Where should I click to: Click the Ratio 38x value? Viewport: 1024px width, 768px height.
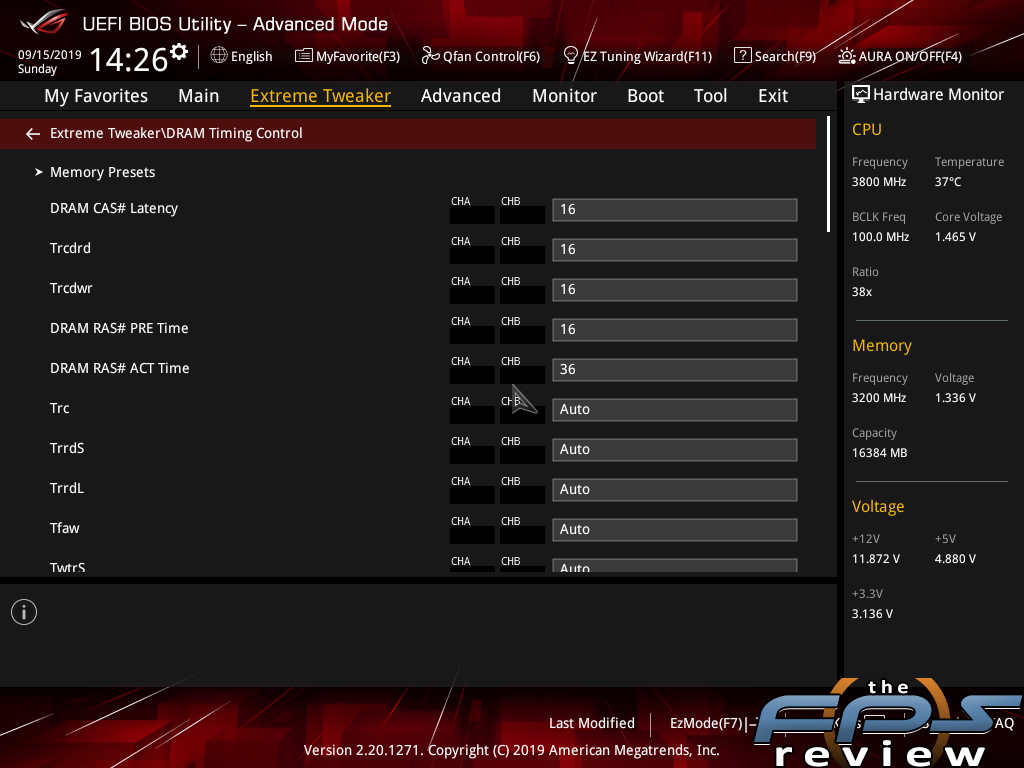862,292
